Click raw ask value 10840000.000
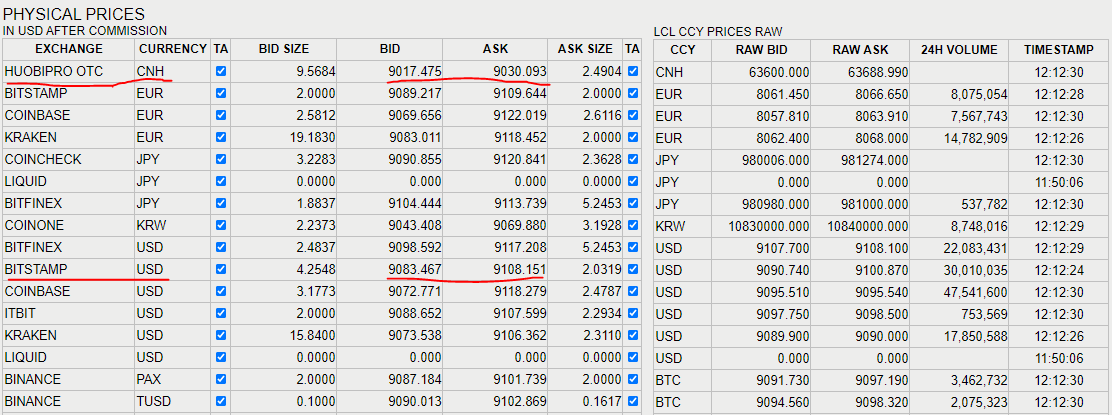1112x415 pixels. [x=867, y=226]
